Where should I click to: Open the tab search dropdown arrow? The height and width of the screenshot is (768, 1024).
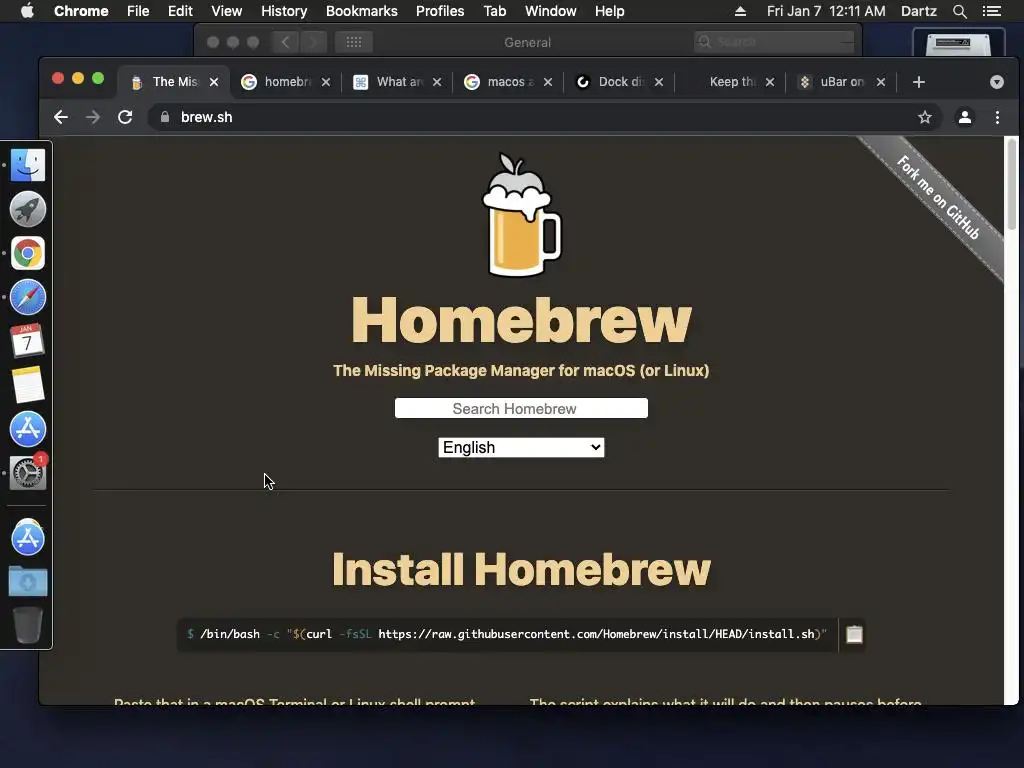click(x=997, y=82)
